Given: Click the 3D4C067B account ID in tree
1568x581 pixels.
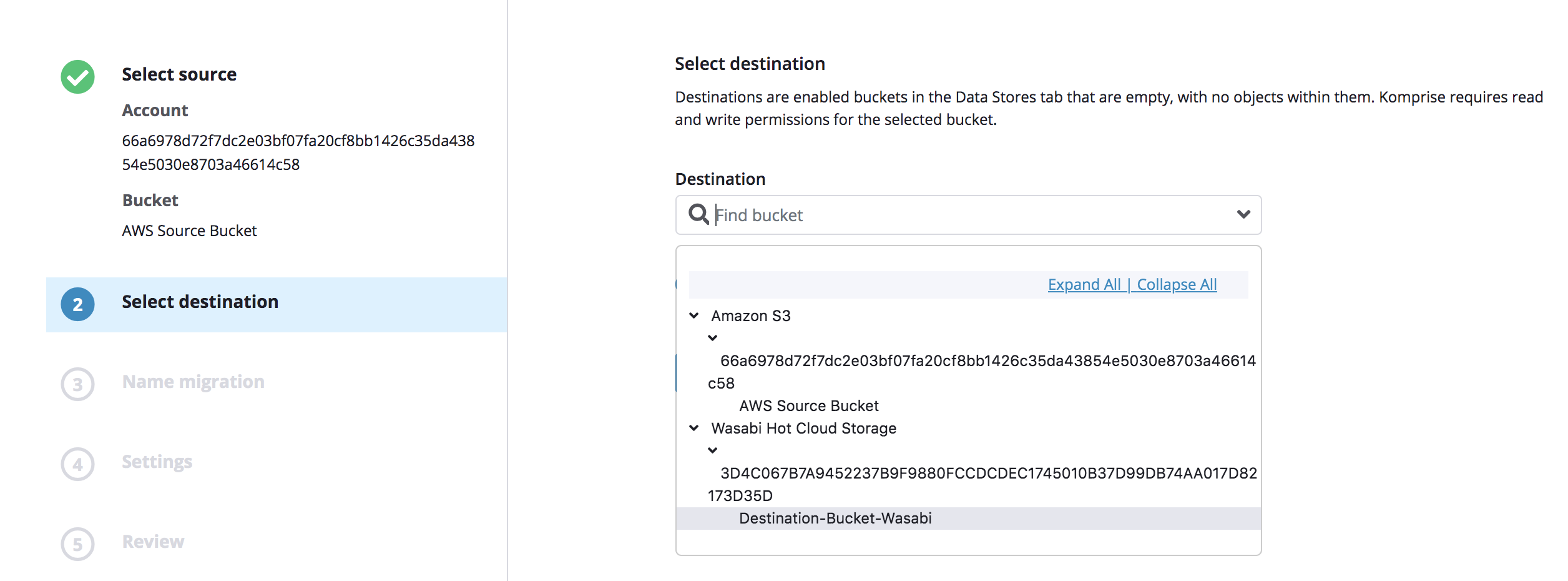Looking at the screenshot, I should 982,484.
